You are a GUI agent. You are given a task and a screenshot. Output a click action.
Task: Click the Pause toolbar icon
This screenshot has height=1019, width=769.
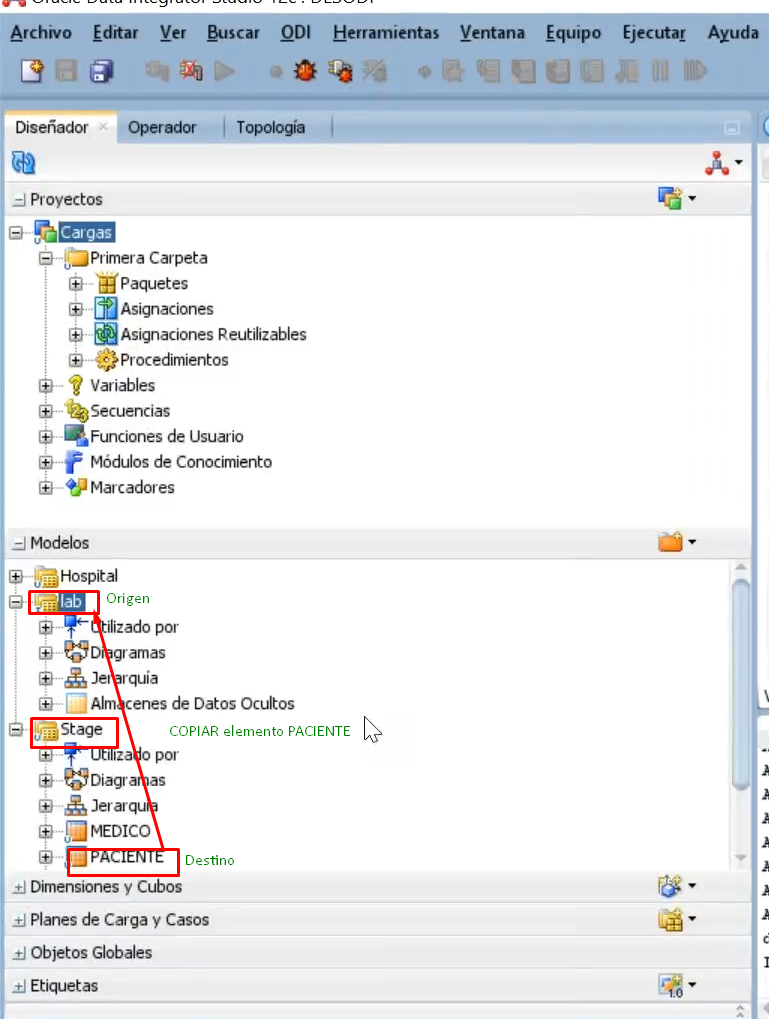[x=660, y=71]
